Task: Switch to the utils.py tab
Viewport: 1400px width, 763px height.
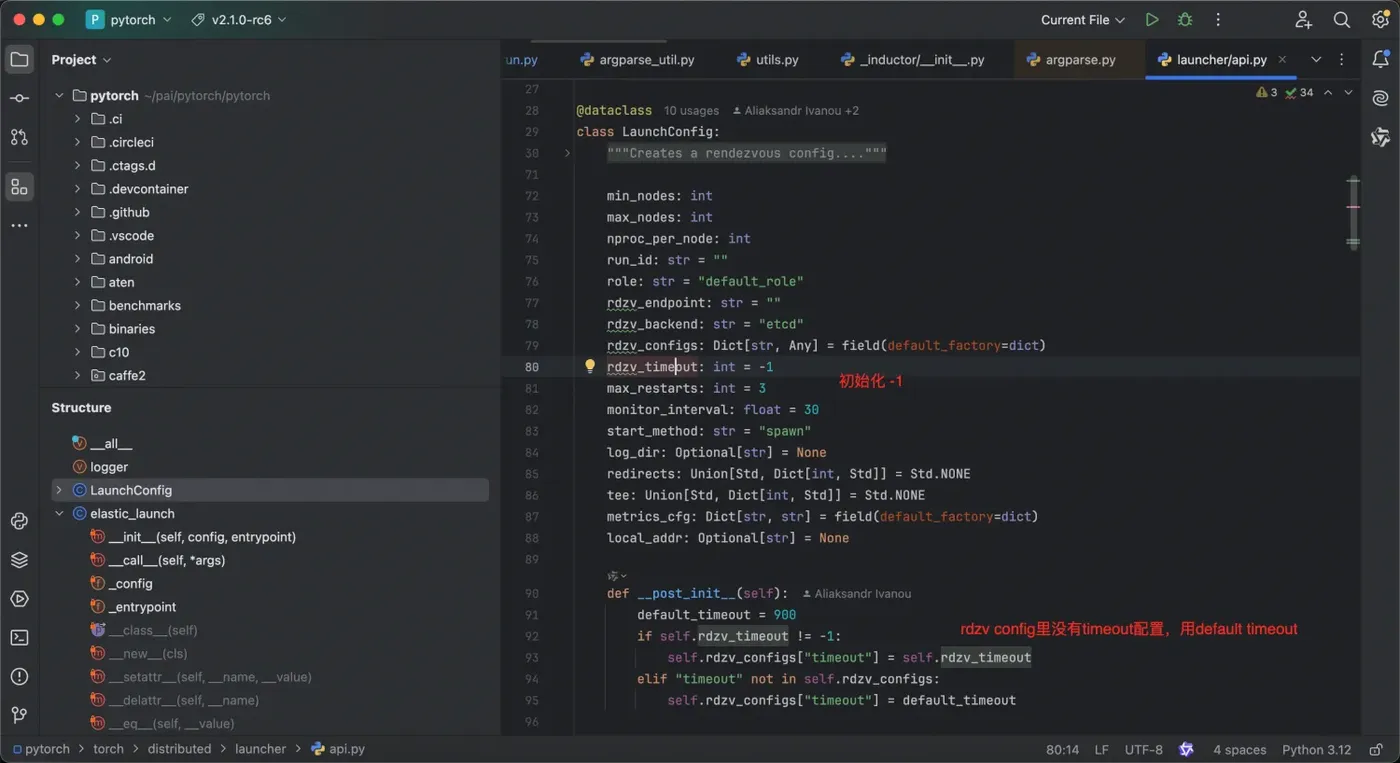Action: (x=767, y=60)
